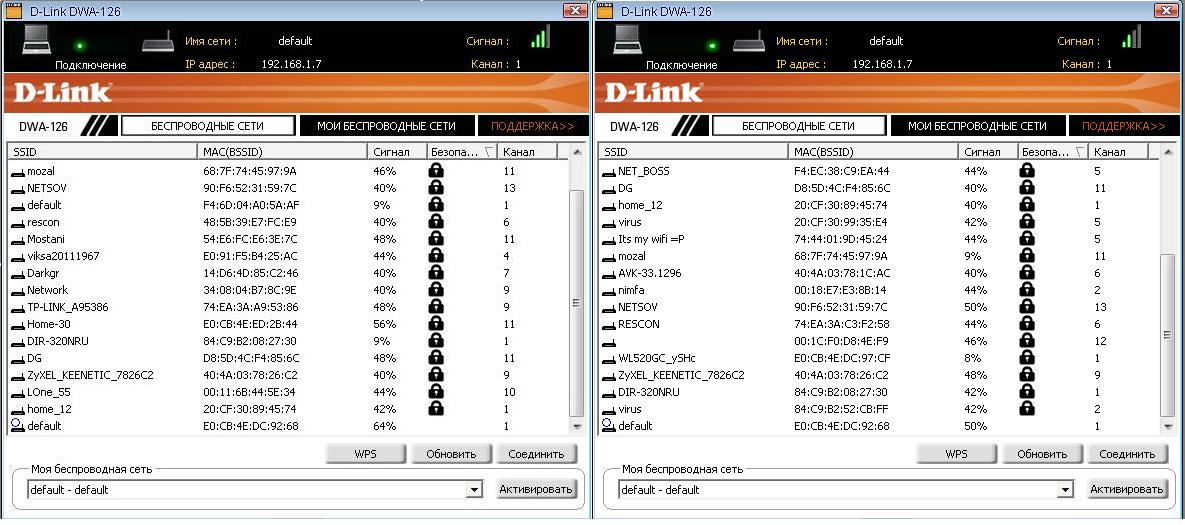Viewport: 1185px width, 525px height.
Task: Close the left D-Link DWA-126 window
Action: [575, 10]
